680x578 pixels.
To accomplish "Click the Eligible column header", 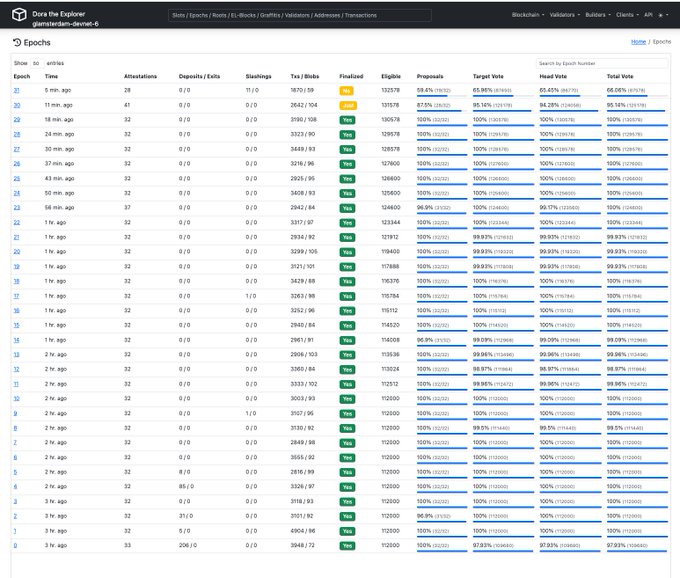I will [x=391, y=76].
